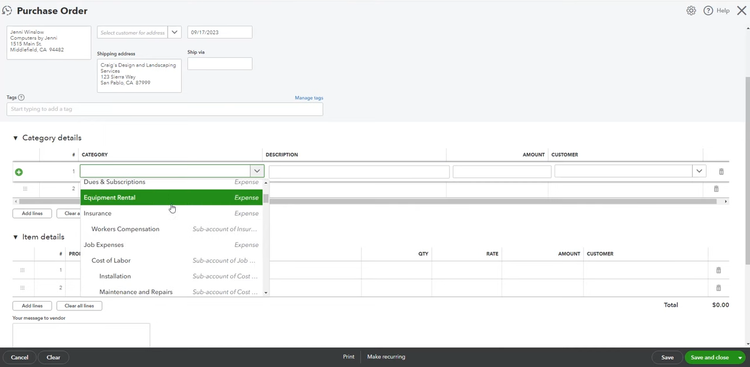
Task: Click the Manage tags link
Action: tap(309, 98)
